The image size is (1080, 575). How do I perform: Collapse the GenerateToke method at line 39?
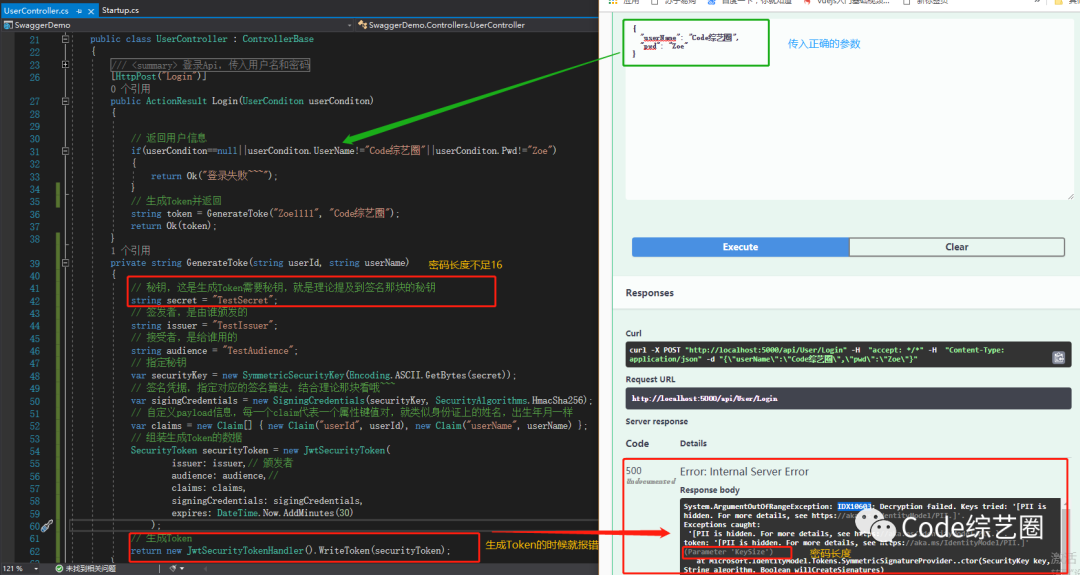click(x=66, y=262)
